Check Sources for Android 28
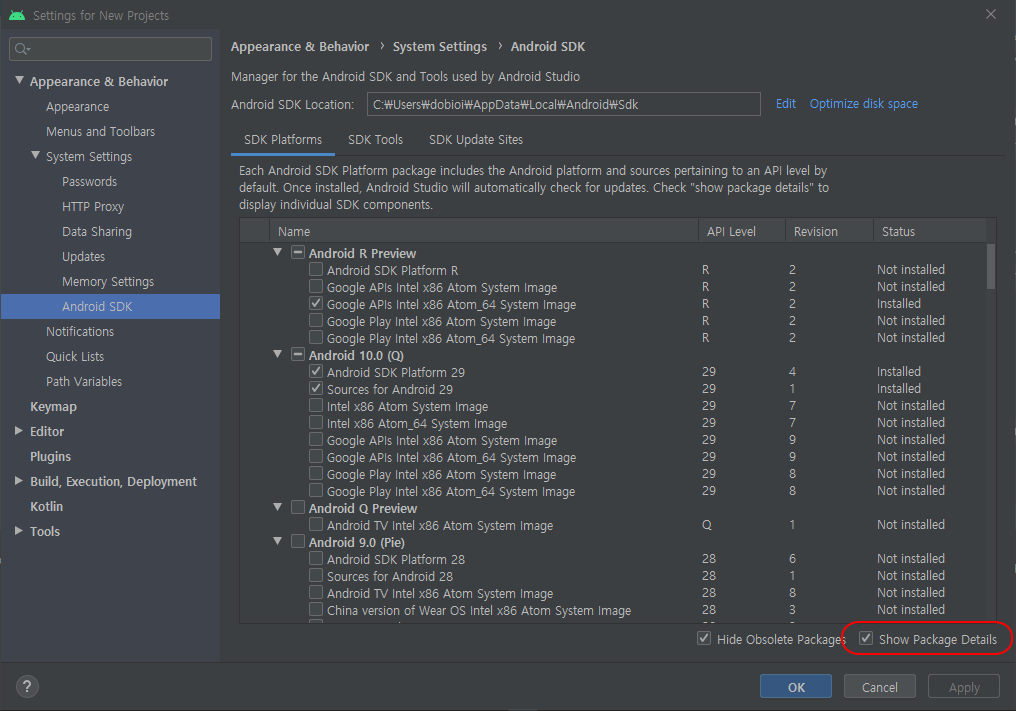Image resolution: width=1016 pixels, height=711 pixels. (316, 575)
